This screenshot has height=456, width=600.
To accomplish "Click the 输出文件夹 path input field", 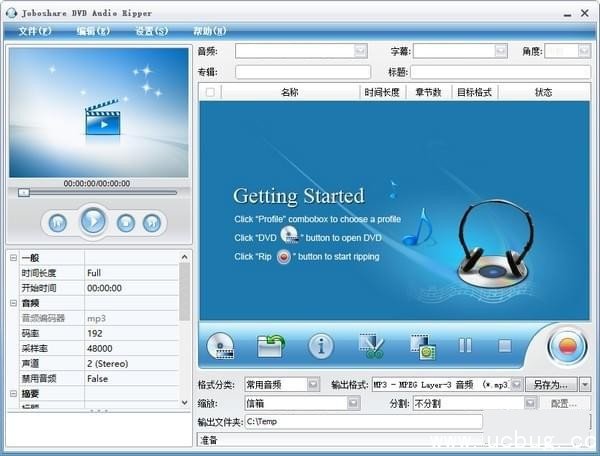I will (362, 421).
